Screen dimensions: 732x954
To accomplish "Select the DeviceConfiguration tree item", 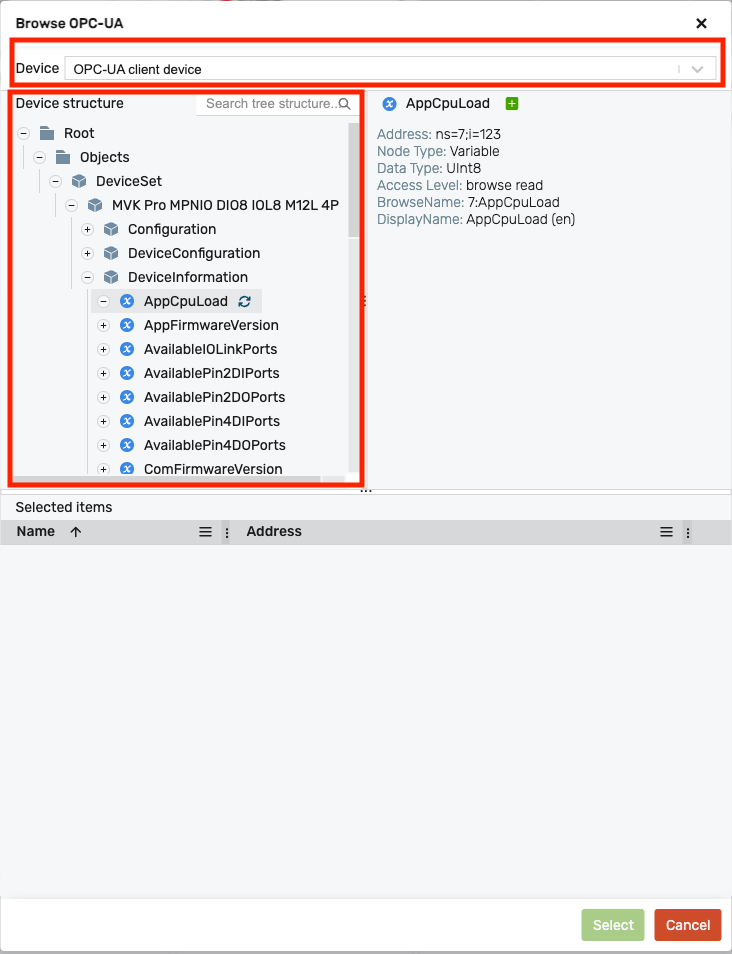I will click(x=194, y=253).
